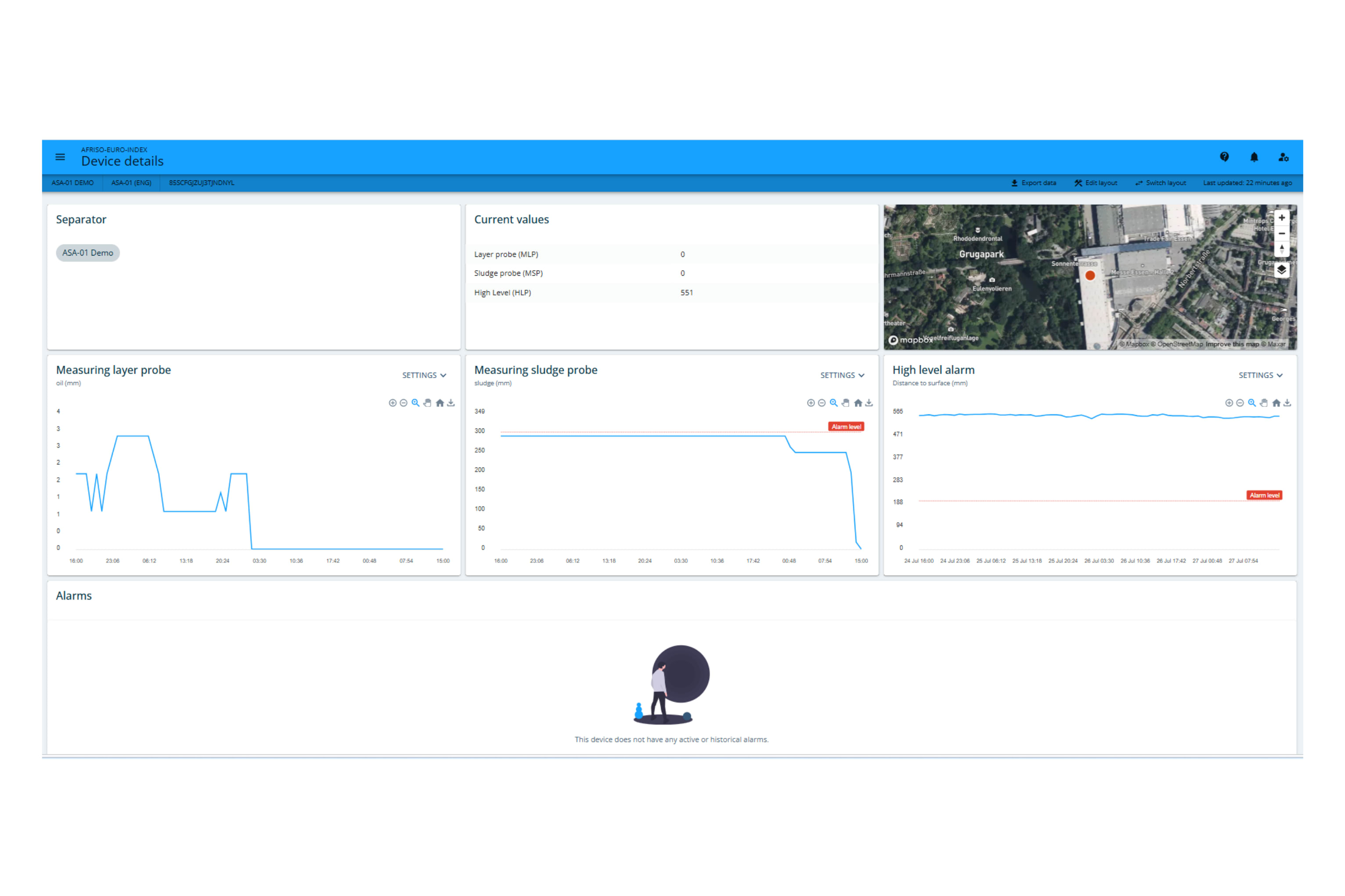The width and height of the screenshot is (1345, 896).
Task: Click Alarm level label on sludge chart
Action: (846, 427)
